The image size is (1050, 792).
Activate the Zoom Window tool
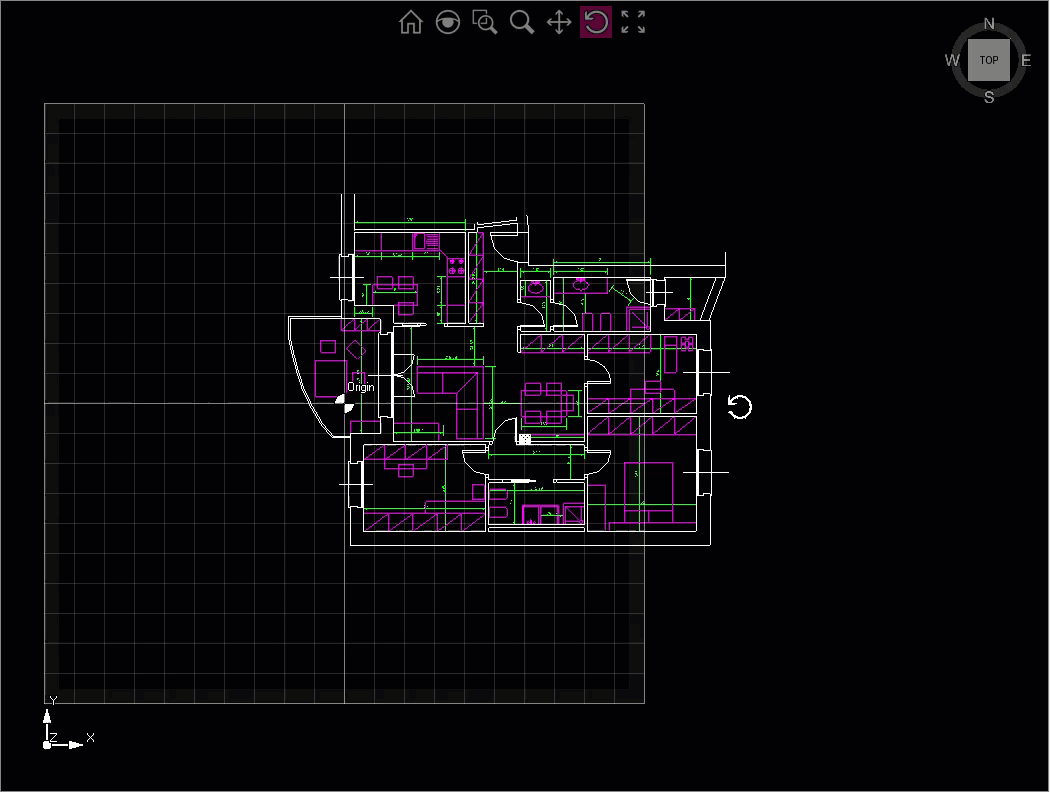[485, 22]
